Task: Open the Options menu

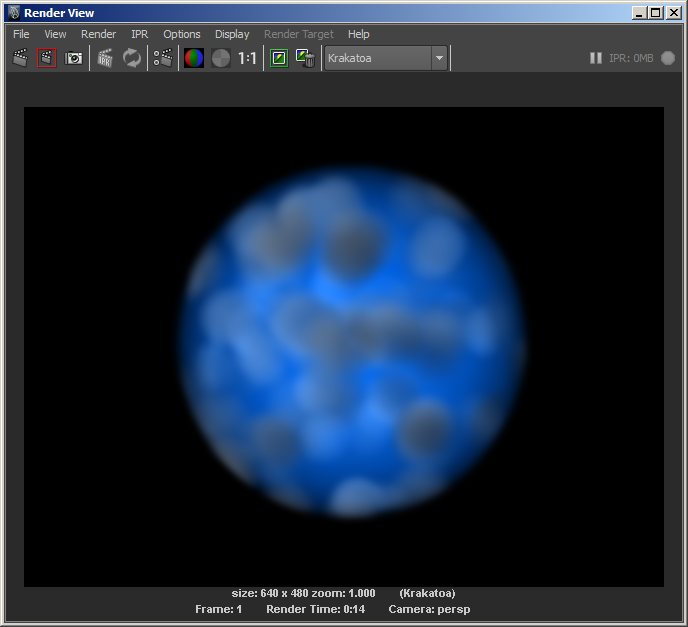Action: 182,34
